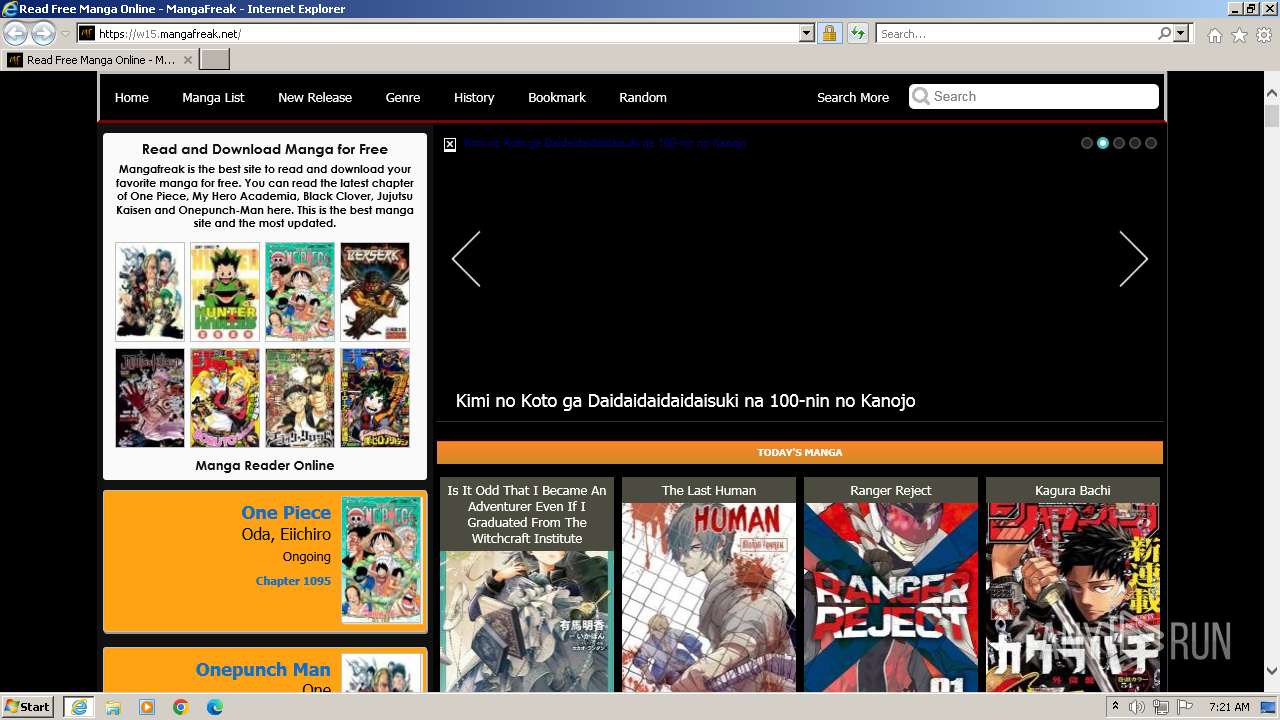This screenshot has width=1280, height=720.
Task: Show the previous slide with left arrow
Action: [466, 259]
